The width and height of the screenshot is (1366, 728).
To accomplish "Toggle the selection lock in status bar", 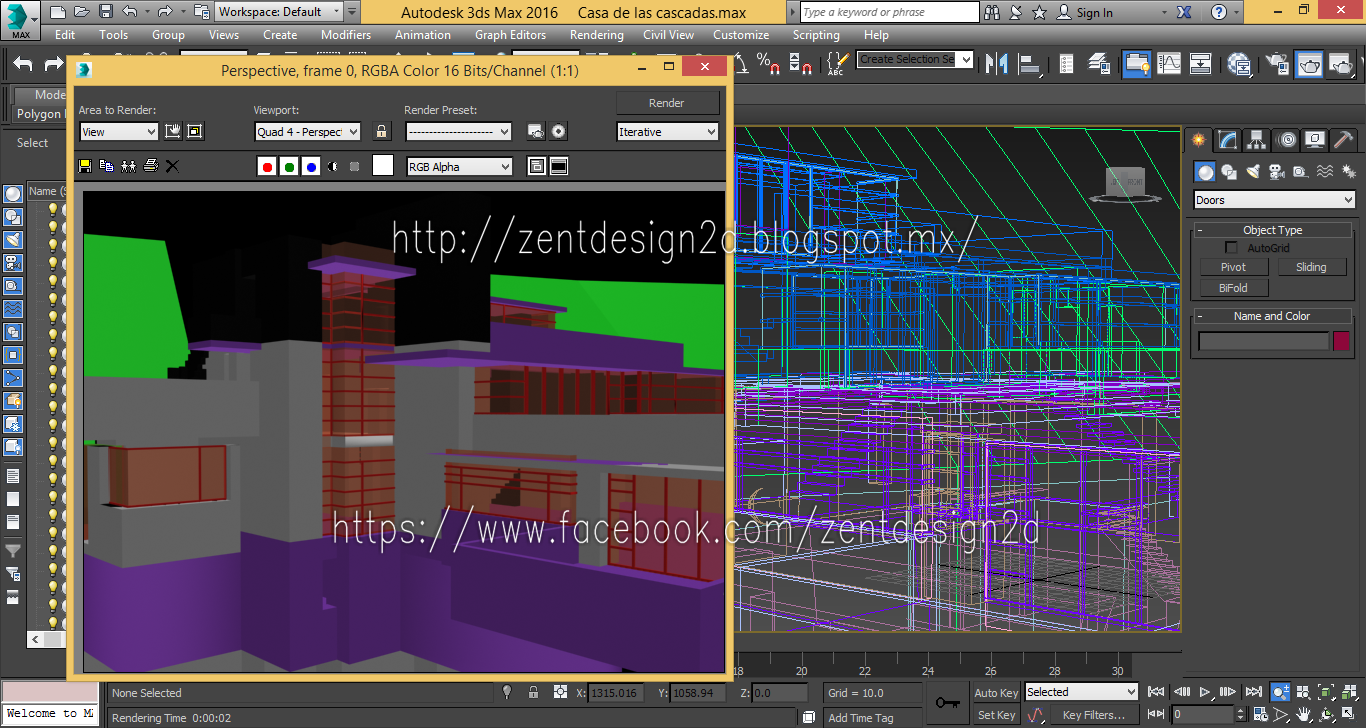I will 533,692.
